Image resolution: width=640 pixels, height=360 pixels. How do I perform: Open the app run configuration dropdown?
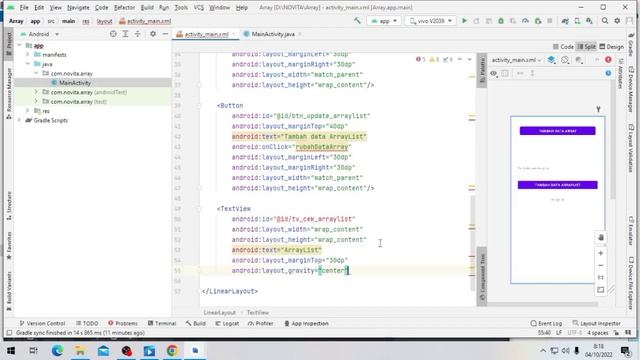click(x=384, y=21)
